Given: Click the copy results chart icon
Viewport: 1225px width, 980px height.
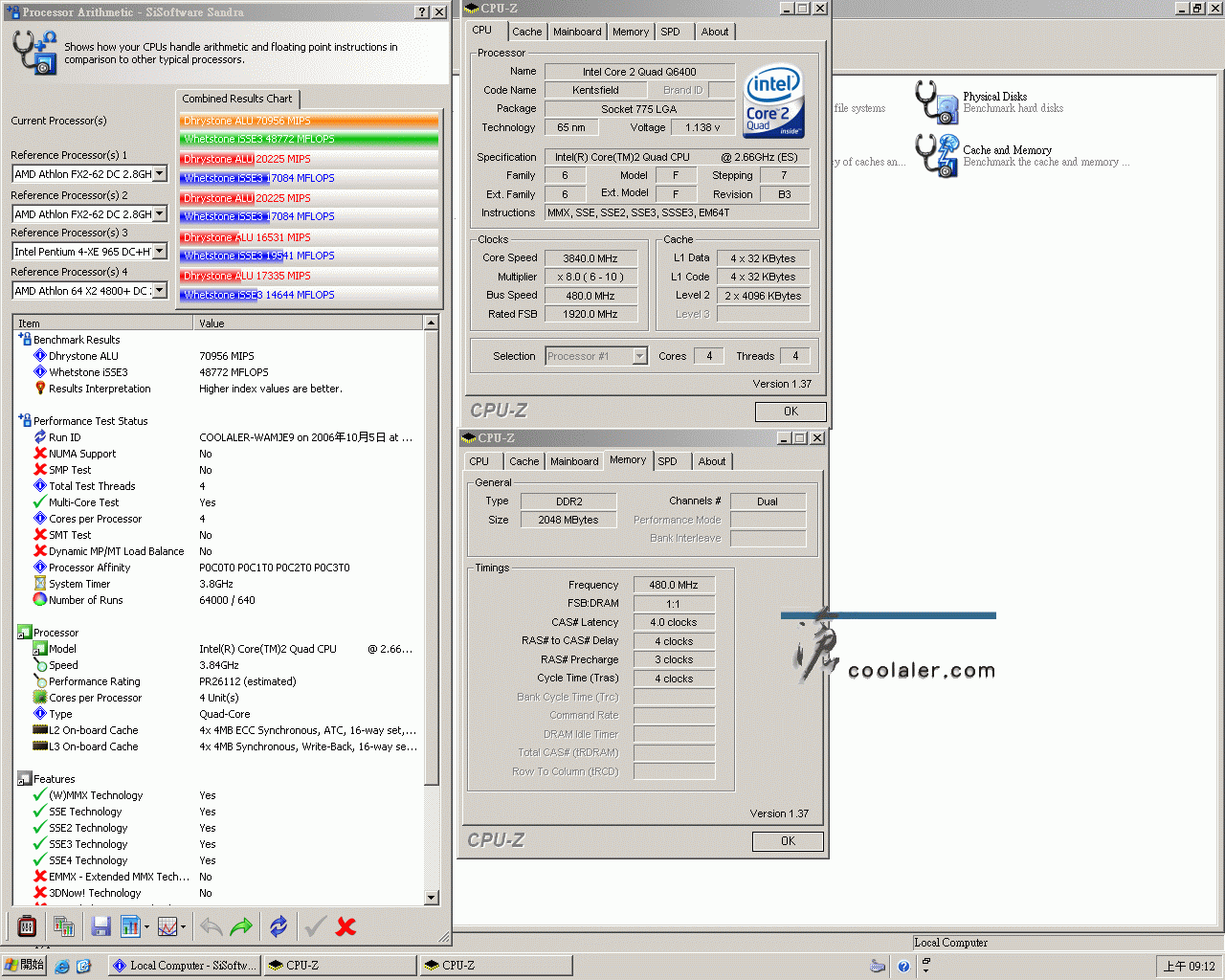Looking at the screenshot, I should [64, 925].
